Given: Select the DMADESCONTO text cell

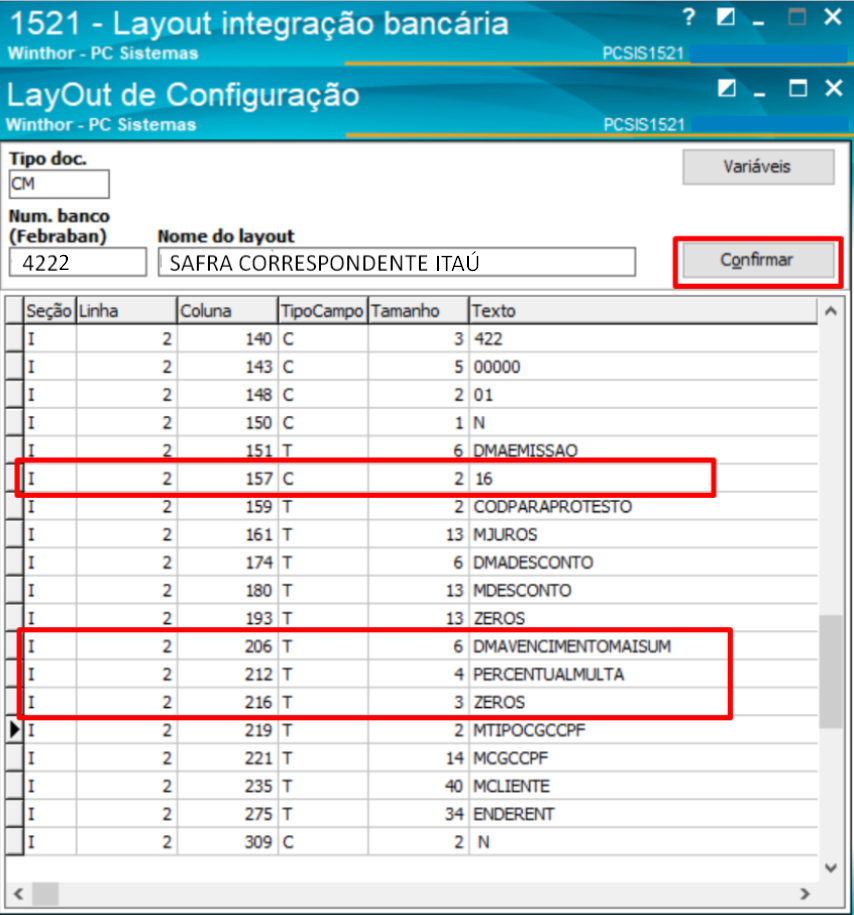Looking at the screenshot, I should tap(643, 563).
